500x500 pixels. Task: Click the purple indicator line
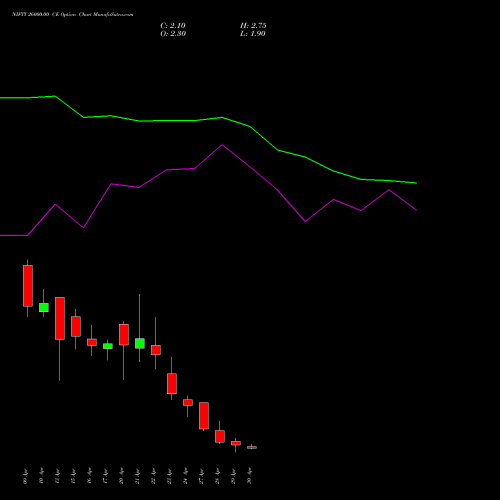[x=208, y=157]
